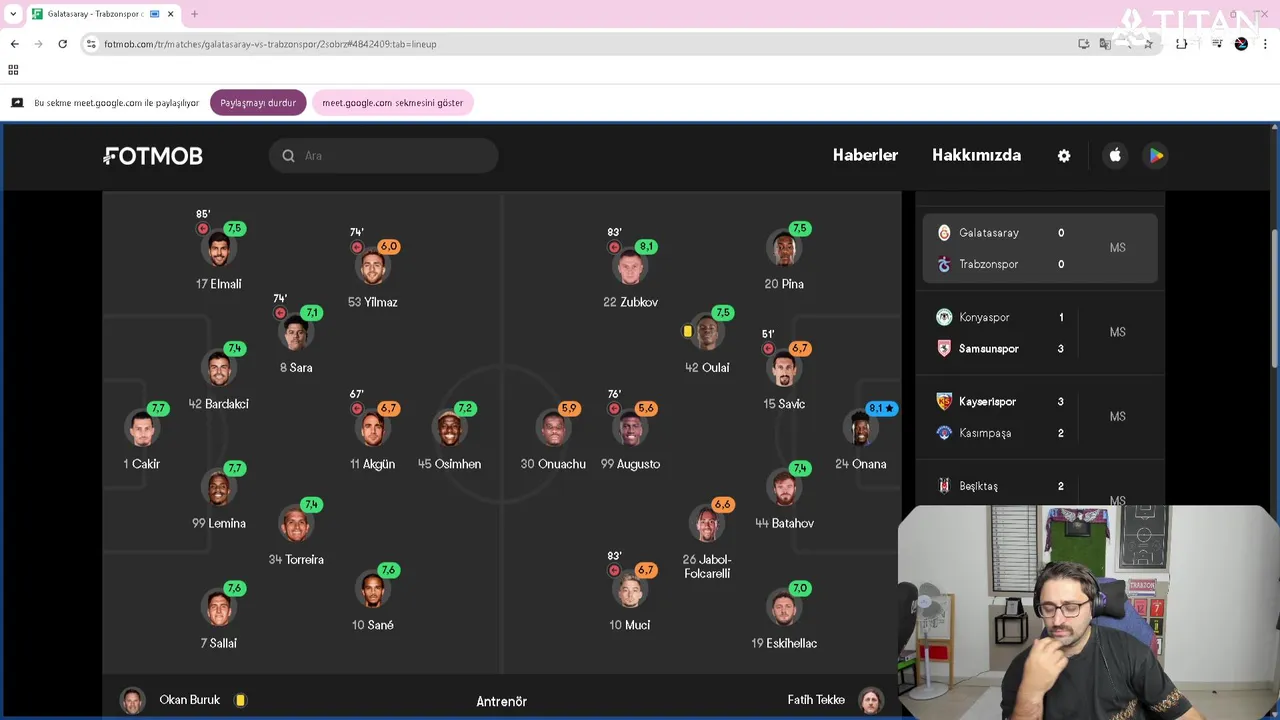This screenshot has height=720, width=1280.
Task: Open Hakkımızda menu
Action: point(976,155)
